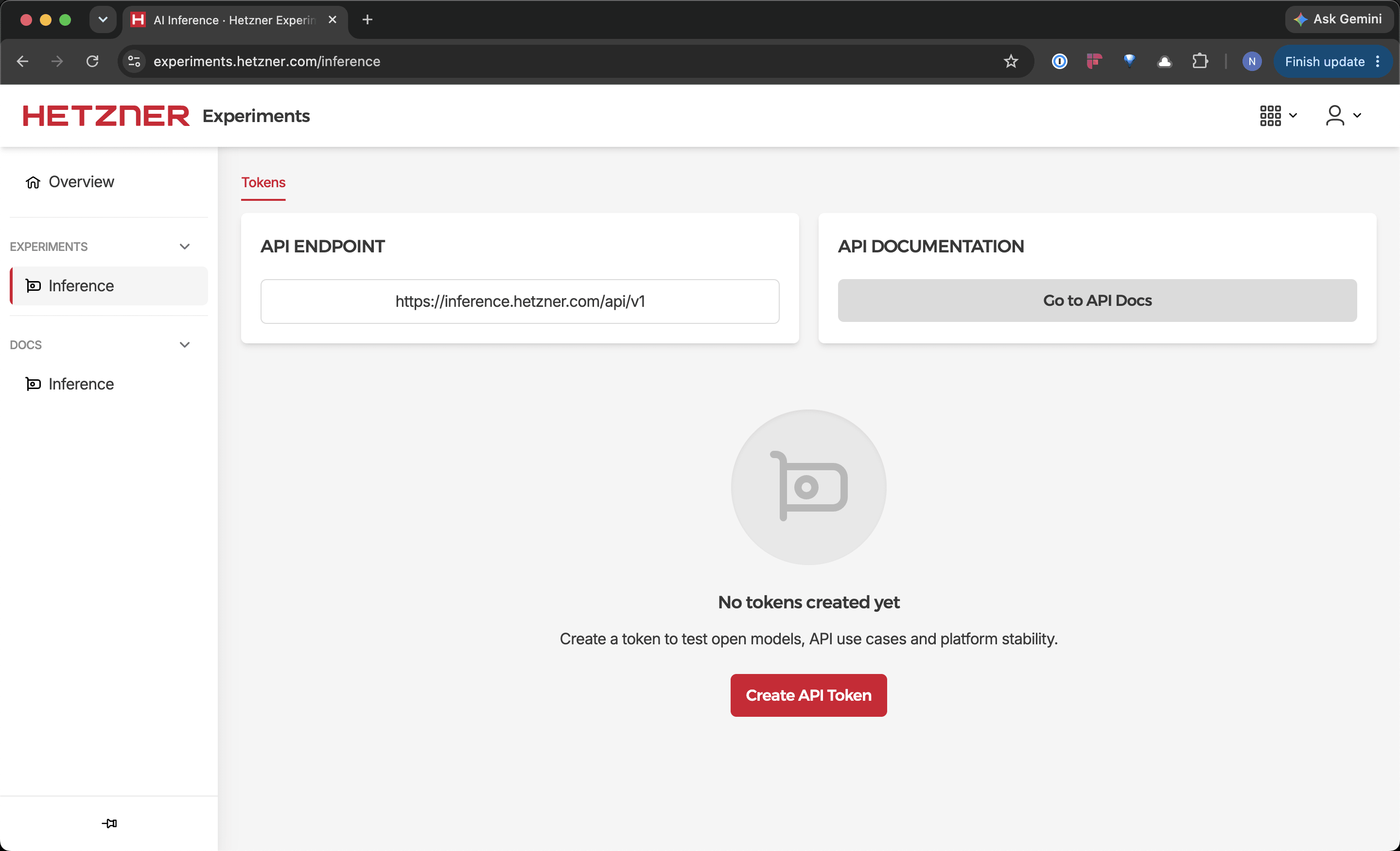Go back with the browser back arrow
Viewport: 1400px width, 851px height.
23,61
